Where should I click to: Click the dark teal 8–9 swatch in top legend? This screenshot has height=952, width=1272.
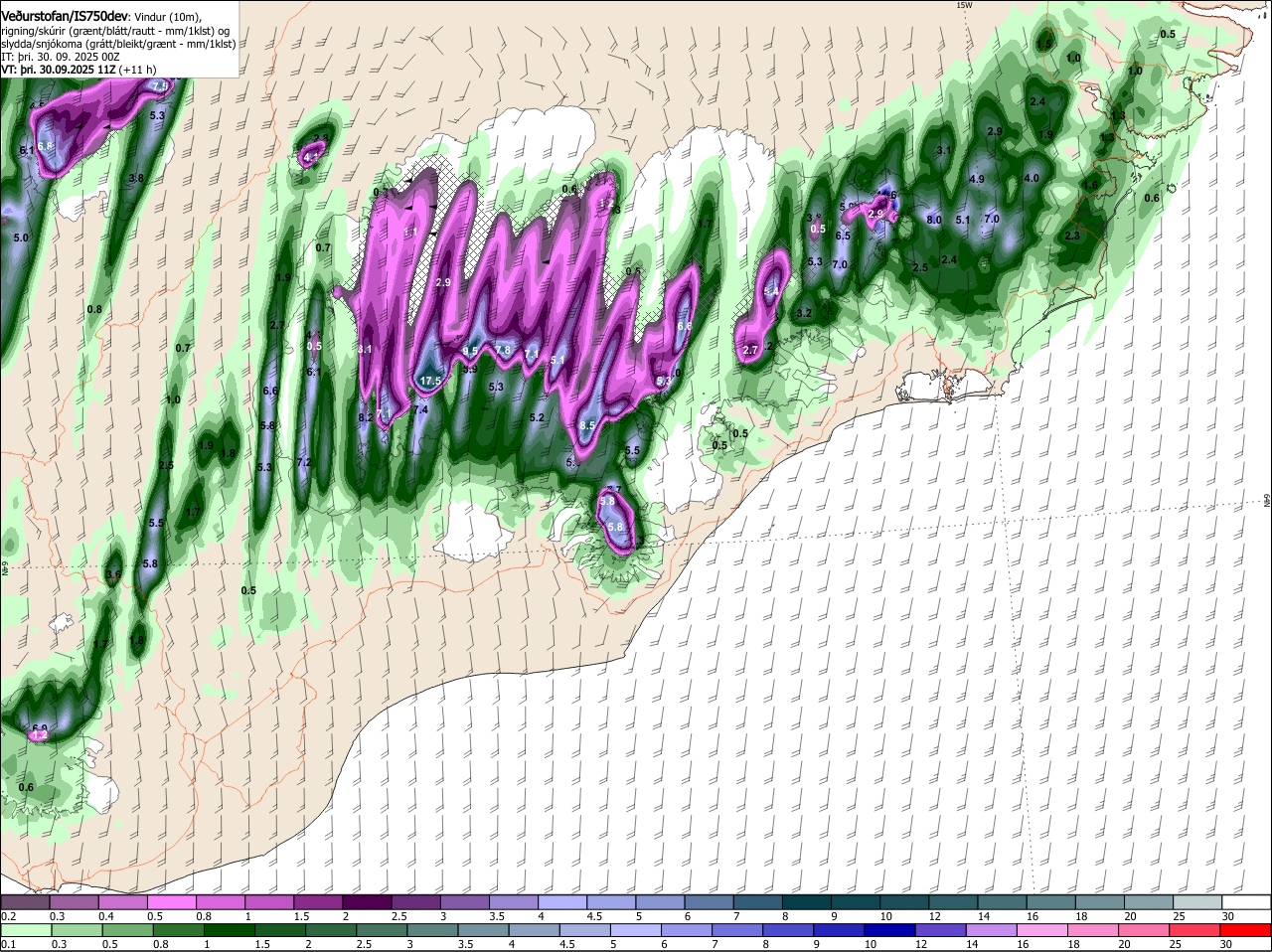pos(807,902)
